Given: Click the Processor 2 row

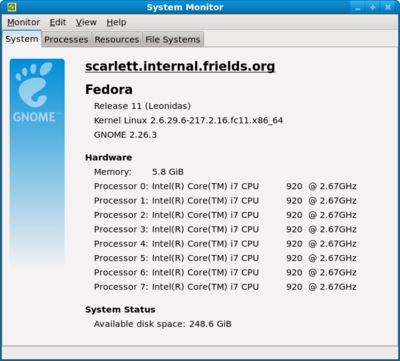Looking at the screenshot, I should pos(225,215).
